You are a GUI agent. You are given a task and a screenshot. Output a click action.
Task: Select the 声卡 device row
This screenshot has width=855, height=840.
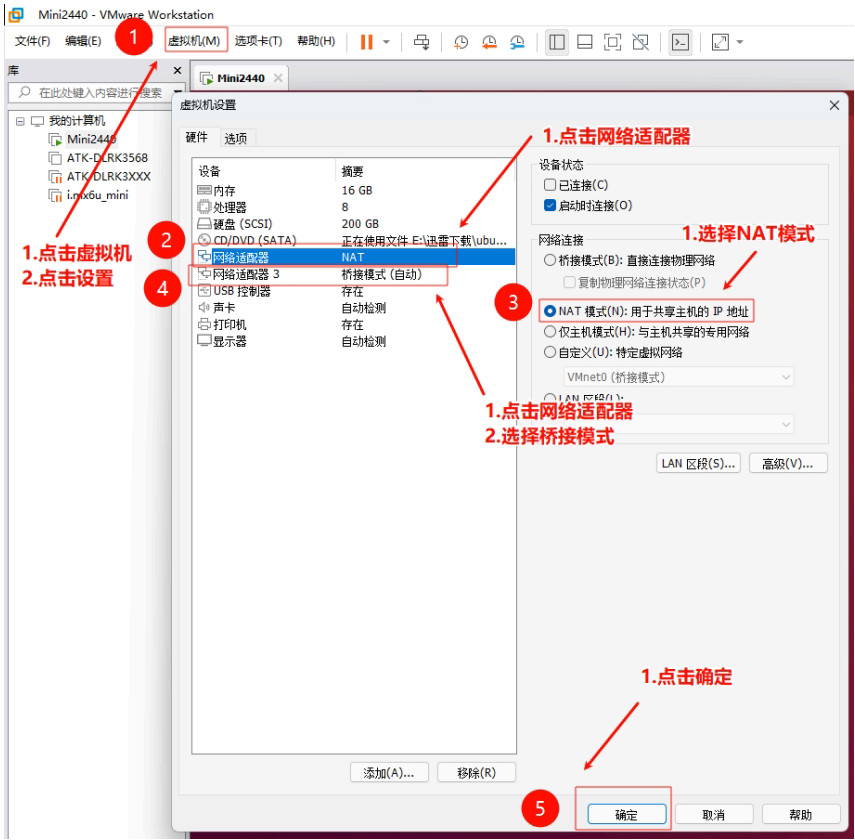pos(353,308)
